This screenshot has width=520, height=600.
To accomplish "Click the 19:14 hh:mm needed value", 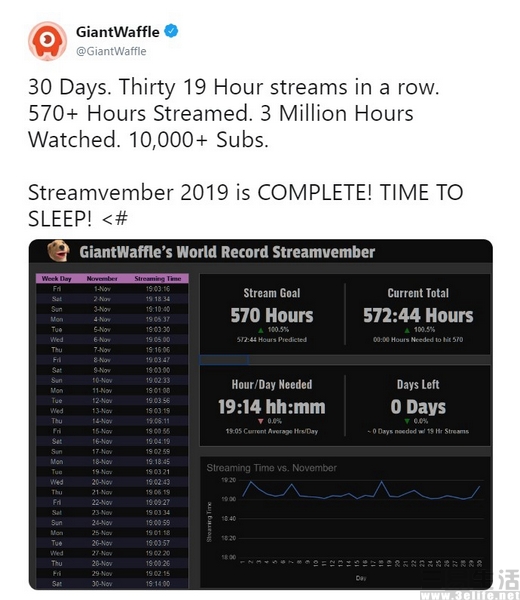I will click(272, 407).
